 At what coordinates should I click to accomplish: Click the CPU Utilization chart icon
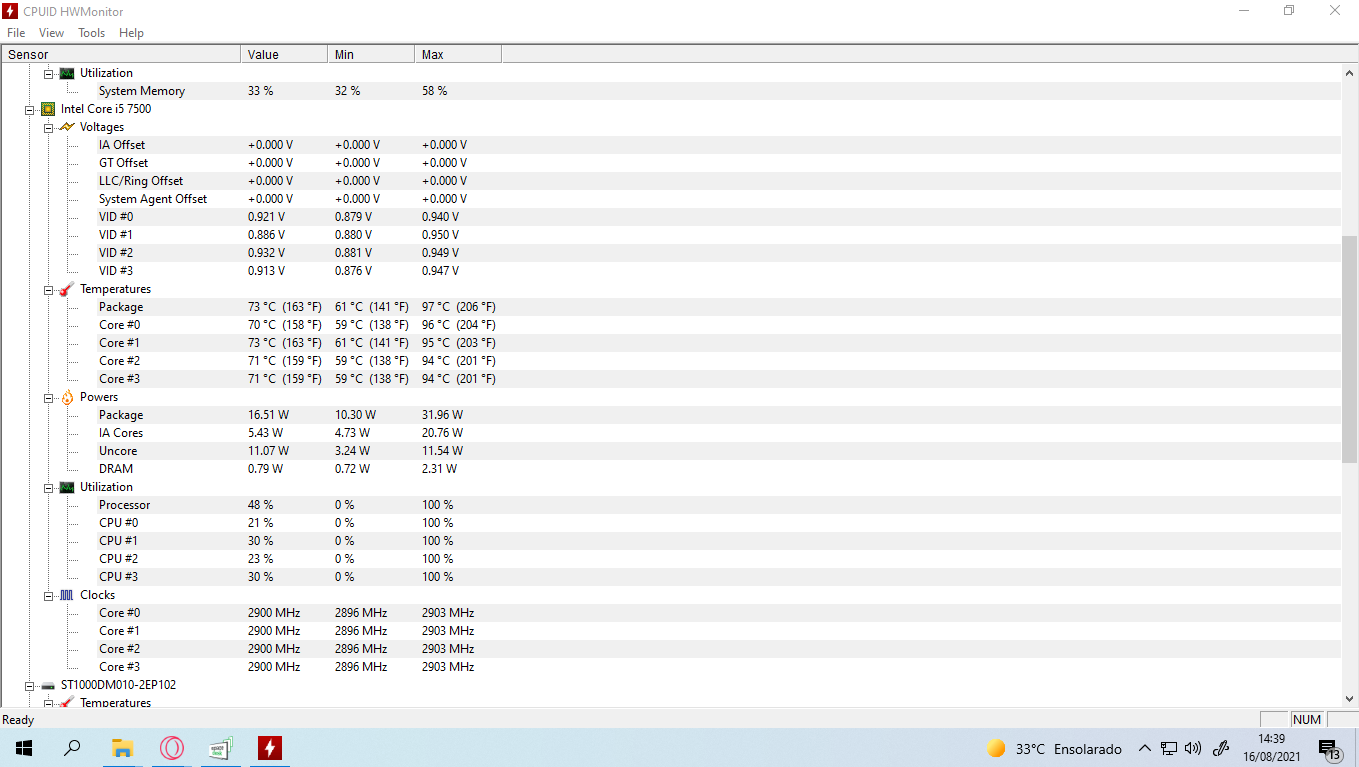67,487
